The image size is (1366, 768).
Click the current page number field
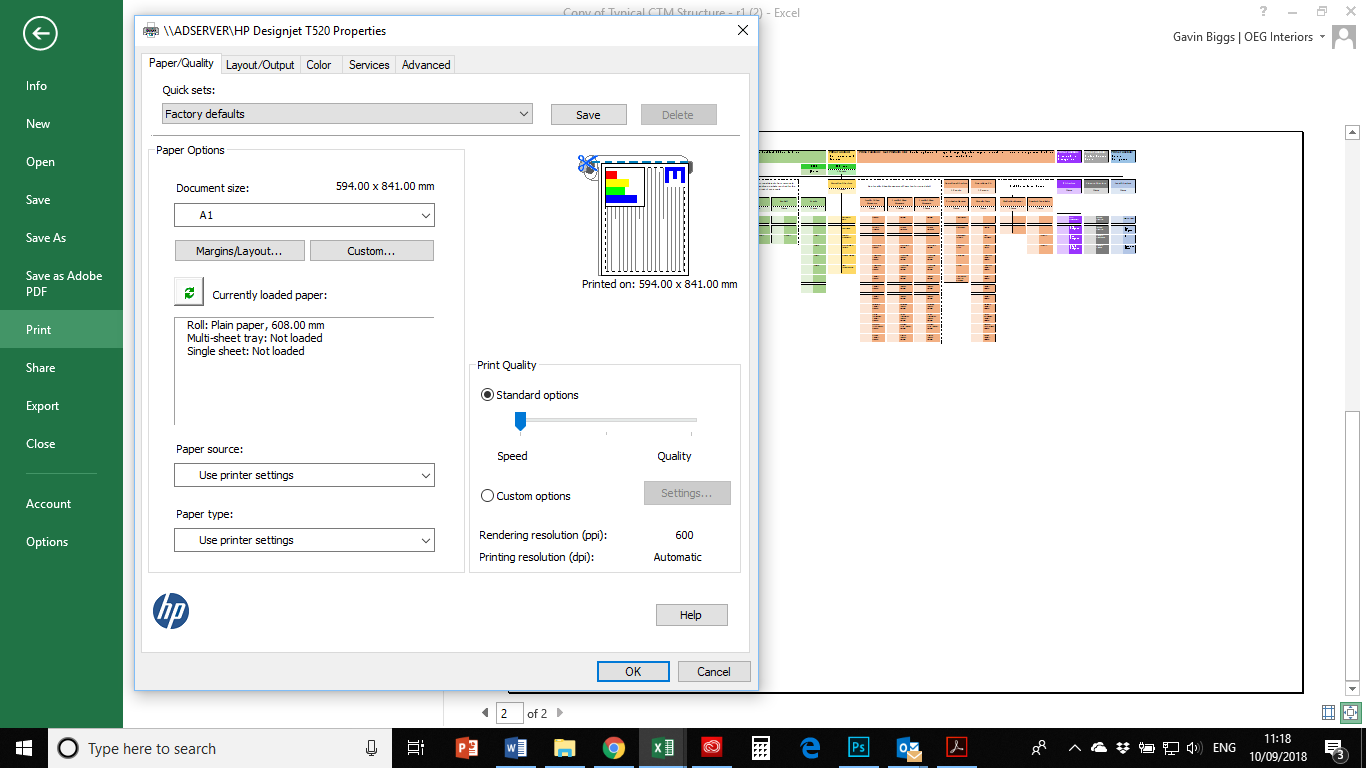click(510, 713)
